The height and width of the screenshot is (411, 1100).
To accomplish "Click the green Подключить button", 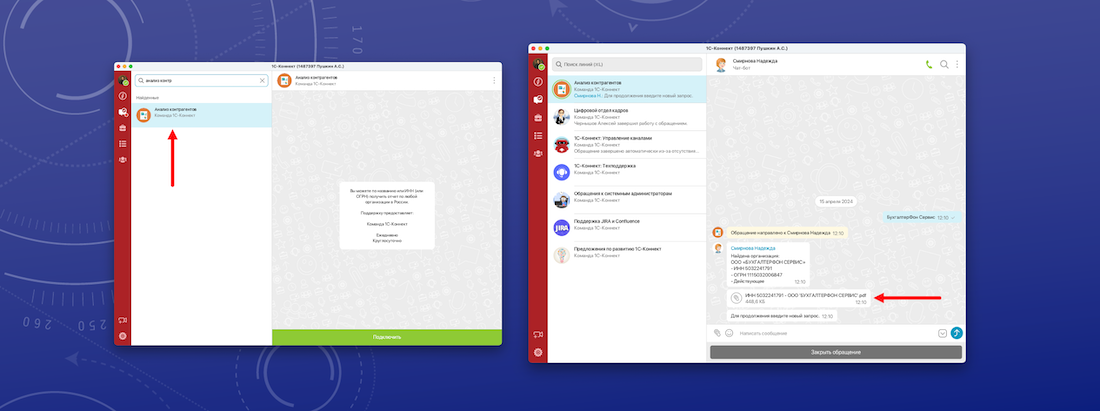I will [x=387, y=338].
